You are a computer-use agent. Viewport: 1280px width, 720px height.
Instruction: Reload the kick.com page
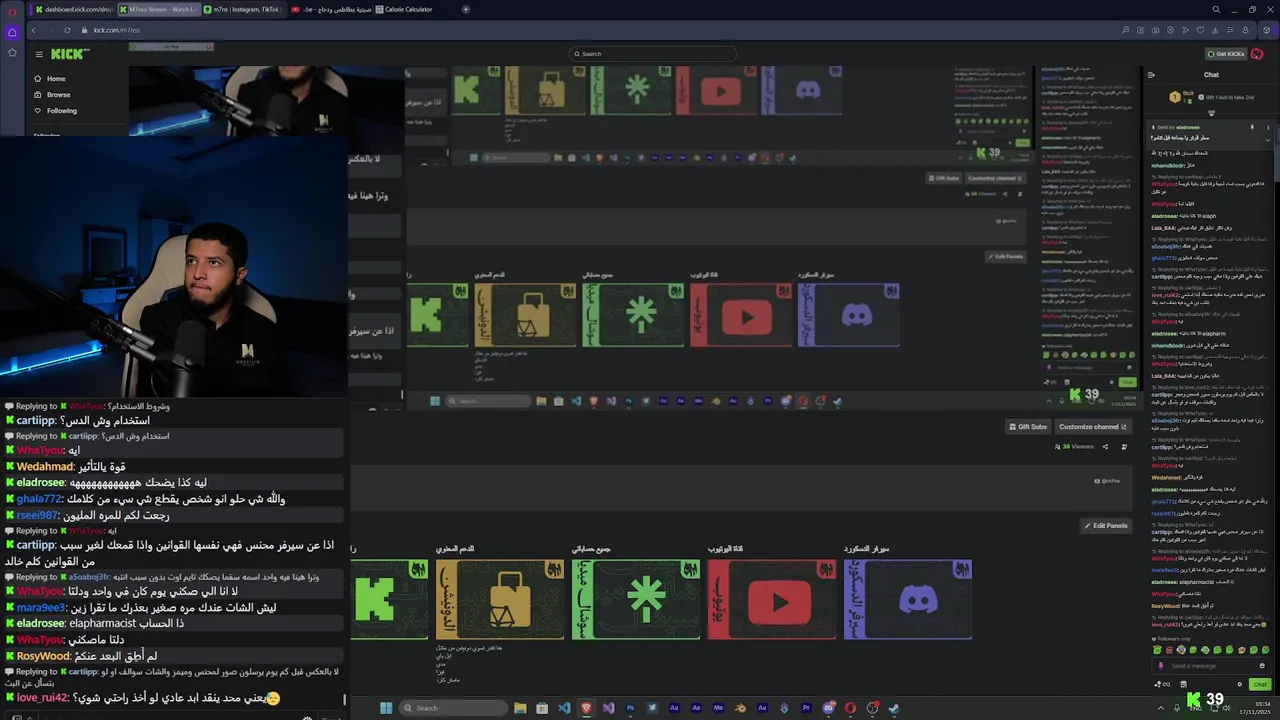pos(67,30)
